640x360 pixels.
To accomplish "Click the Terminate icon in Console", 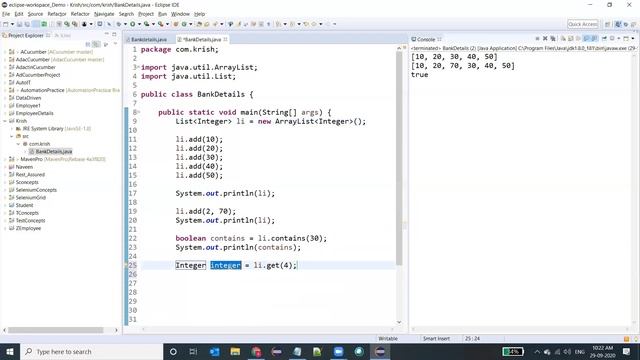I will (x=537, y=38).
